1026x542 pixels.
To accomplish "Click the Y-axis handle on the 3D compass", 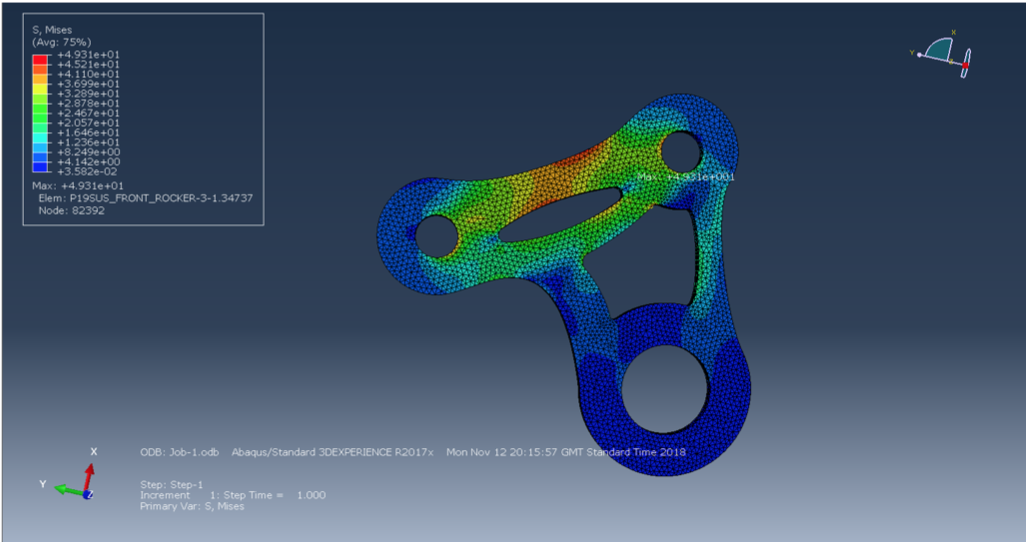I will click(x=920, y=54).
